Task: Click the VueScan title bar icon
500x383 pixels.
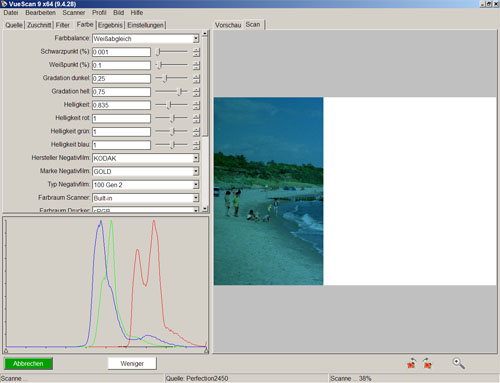Action: 4,4
